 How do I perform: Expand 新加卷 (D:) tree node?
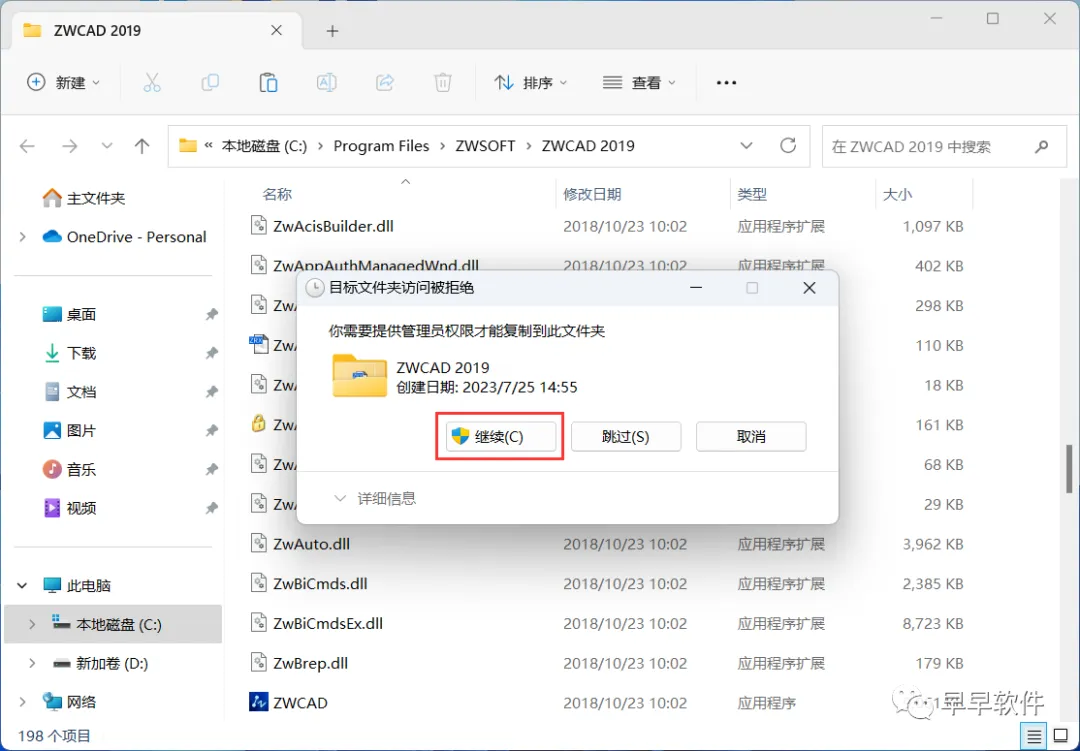tap(32, 663)
